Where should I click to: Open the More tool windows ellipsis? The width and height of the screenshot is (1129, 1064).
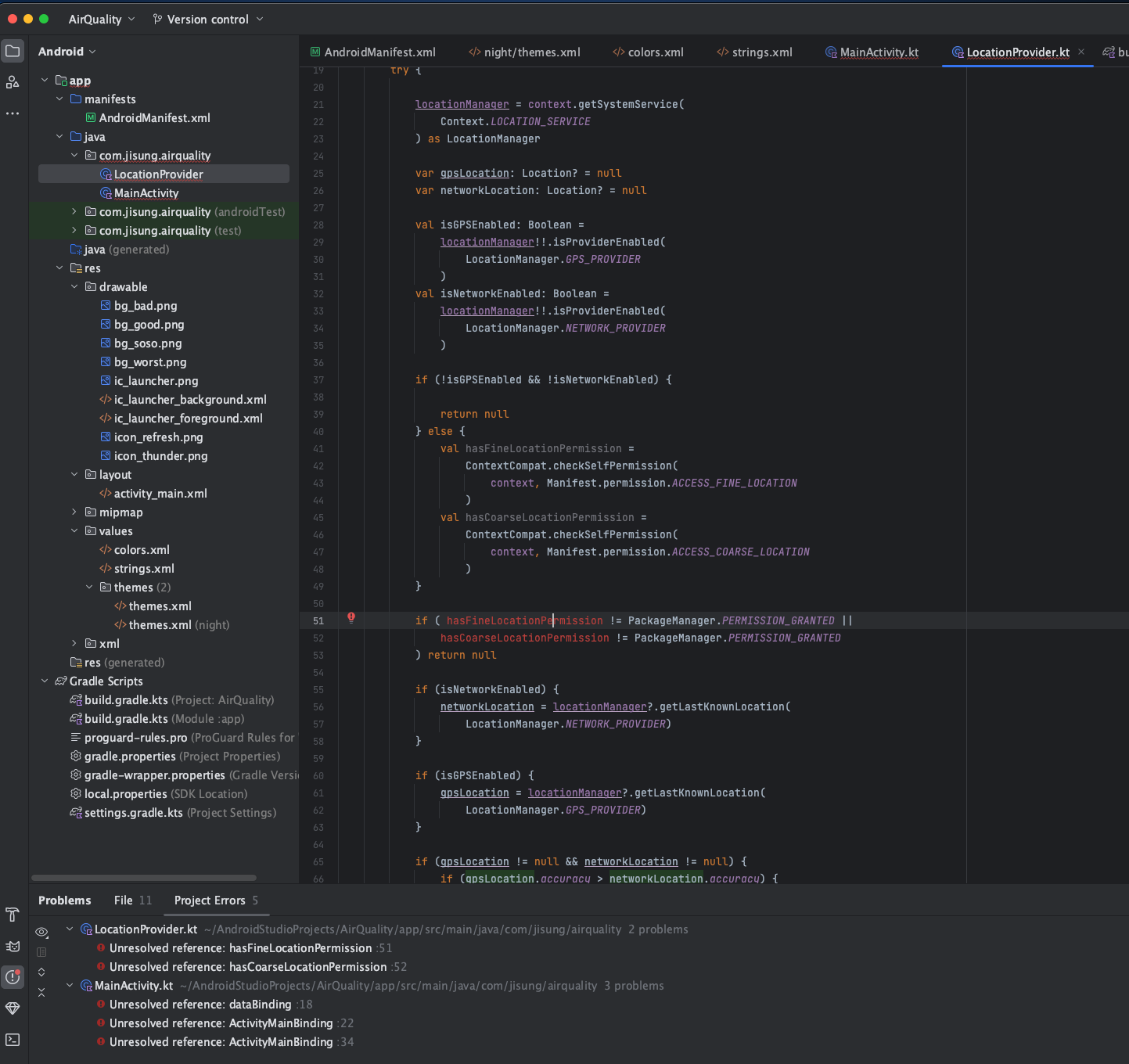pos(13,113)
